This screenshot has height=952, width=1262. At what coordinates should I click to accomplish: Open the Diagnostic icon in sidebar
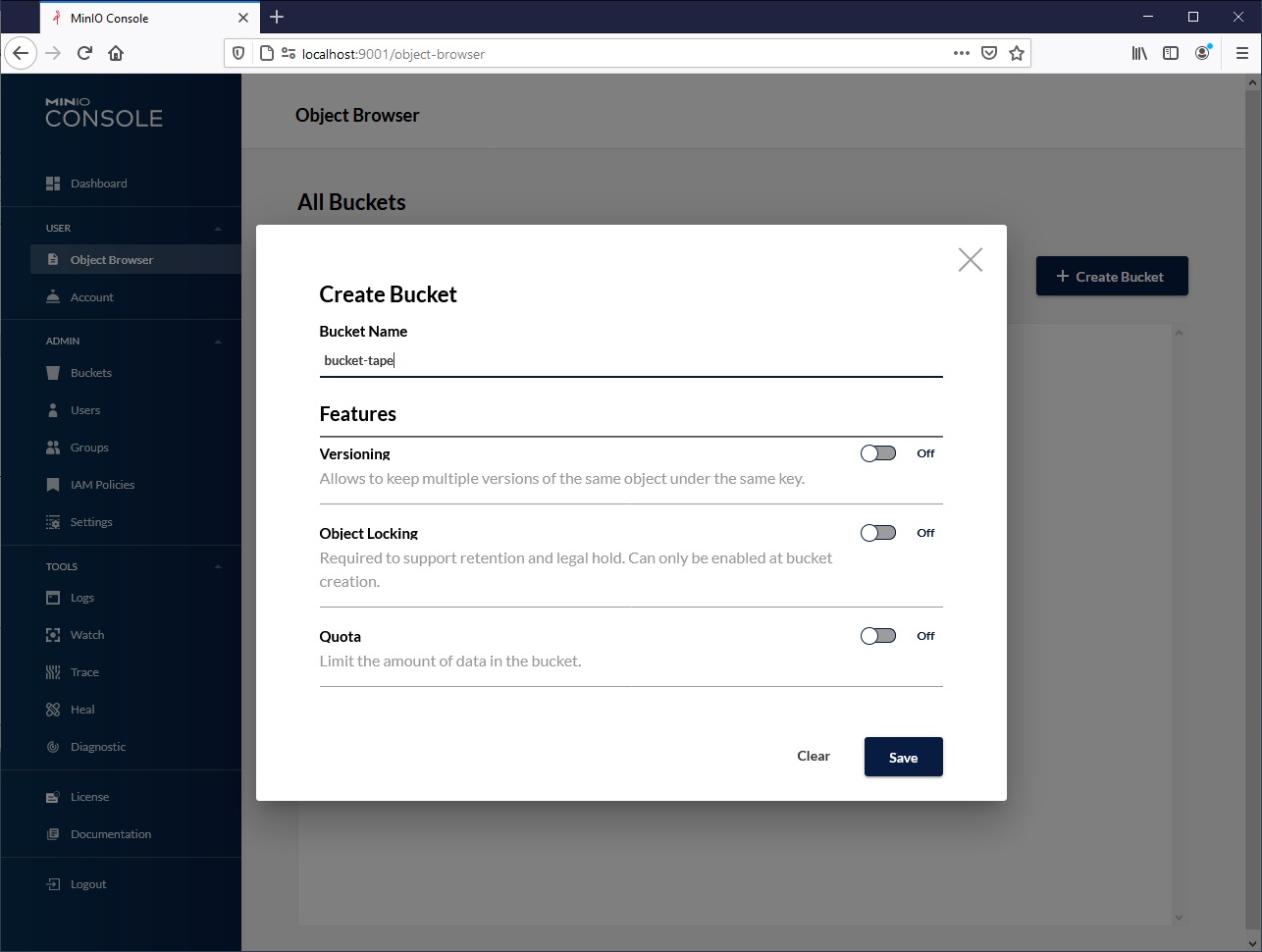click(x=53, y=747)
